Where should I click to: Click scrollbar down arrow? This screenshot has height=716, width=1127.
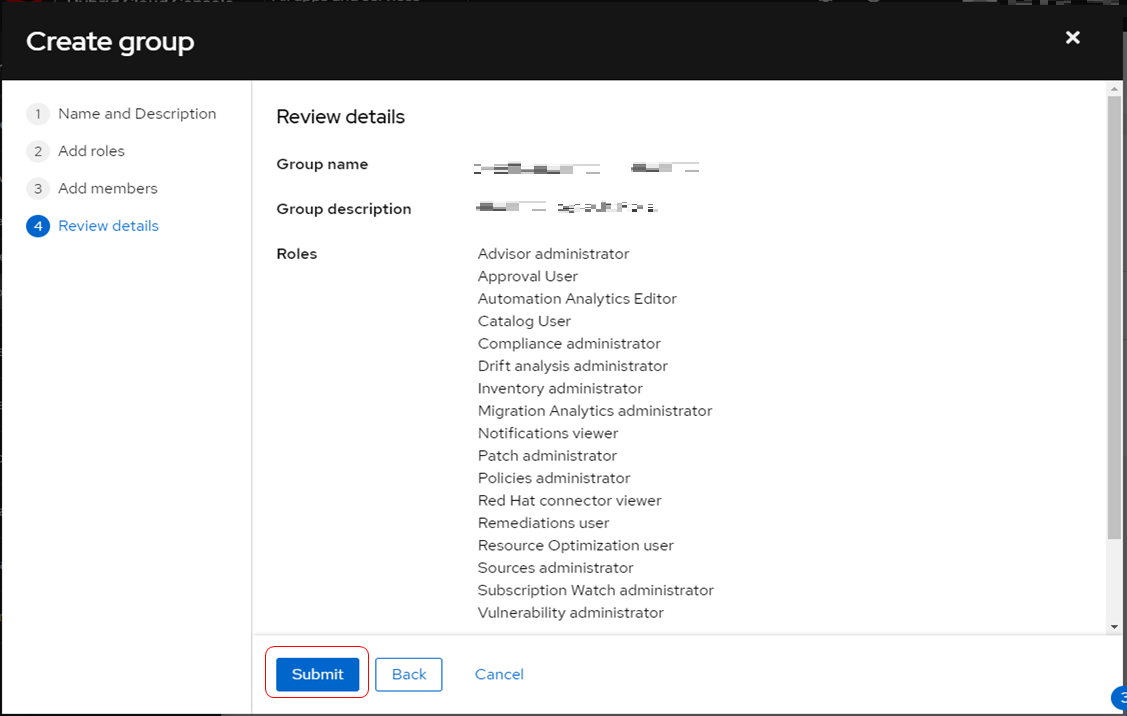pyautogui.click(x=1114, y=627)
